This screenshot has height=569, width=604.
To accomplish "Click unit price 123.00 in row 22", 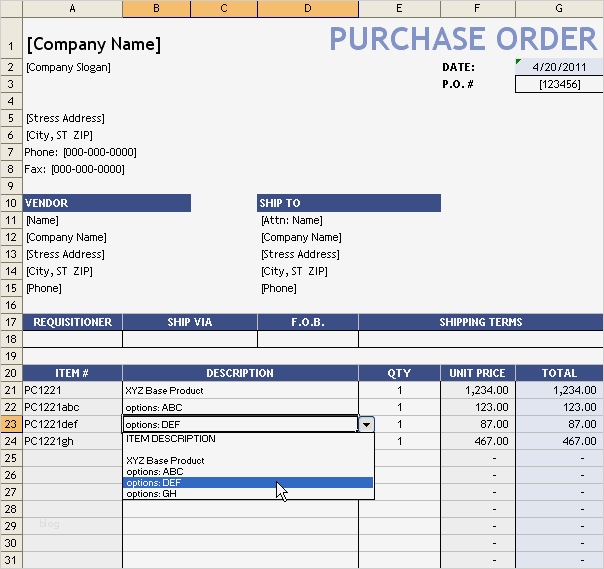I will pyautogui.click(x=477, y=407).
